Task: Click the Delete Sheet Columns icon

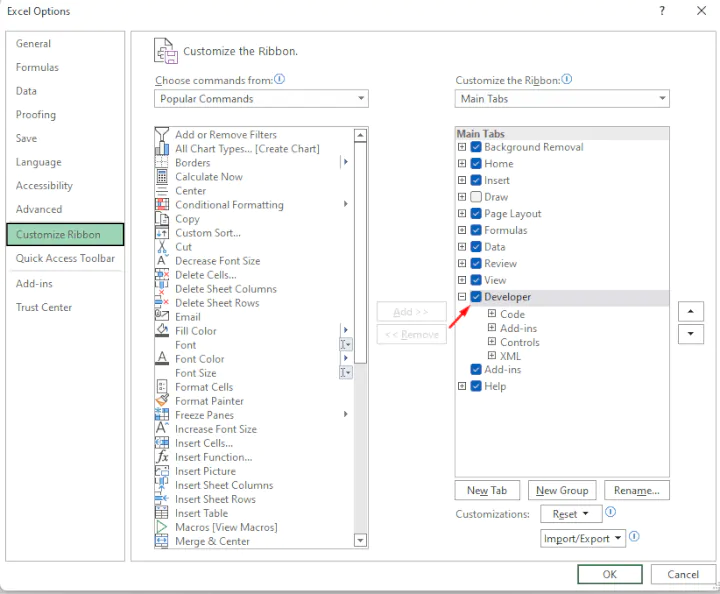Action: (x=162, y=289)
